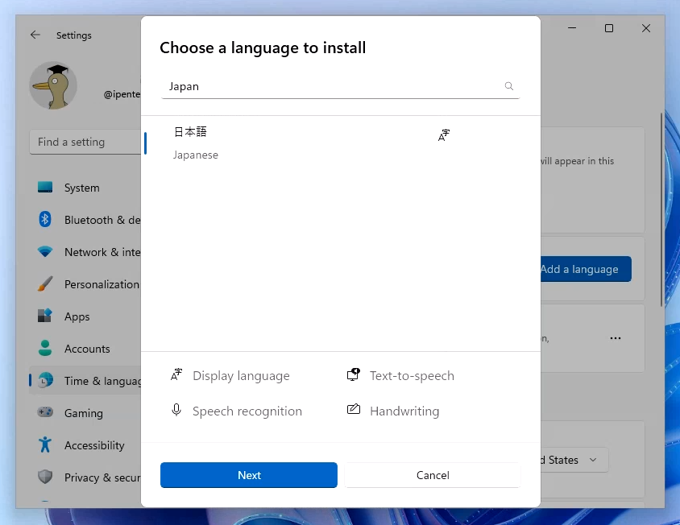Click the Time & language globe icon
The image size is (680, 525).
45,380
